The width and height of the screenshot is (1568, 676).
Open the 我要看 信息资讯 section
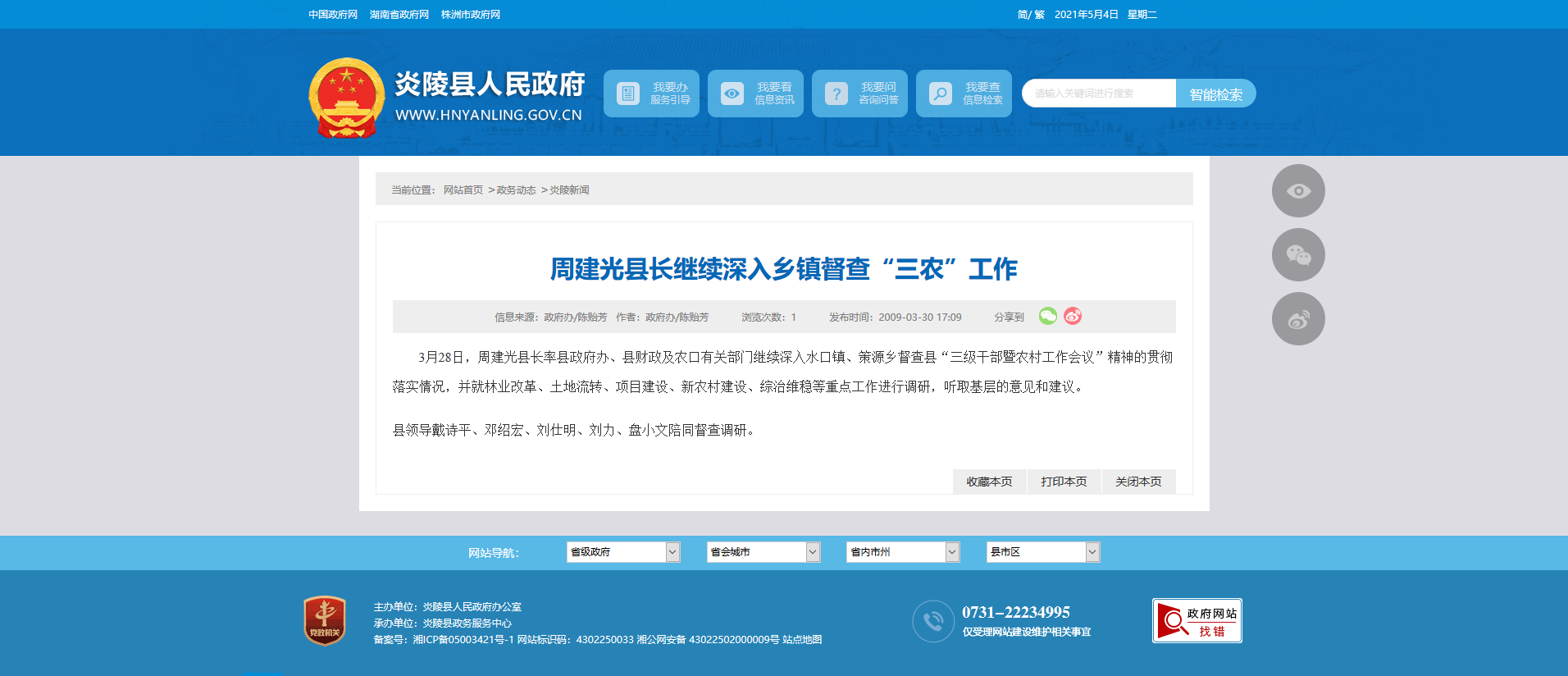[x=755, y=94]
